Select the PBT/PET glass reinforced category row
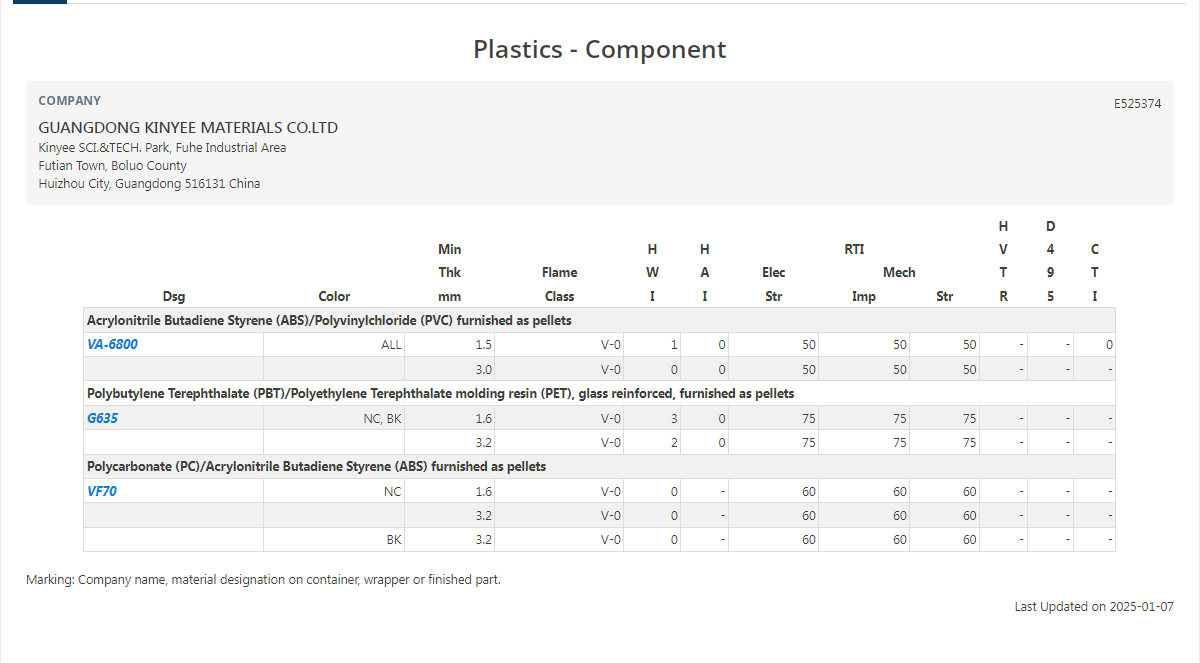The image size is (1200, 663). point(440,393)
